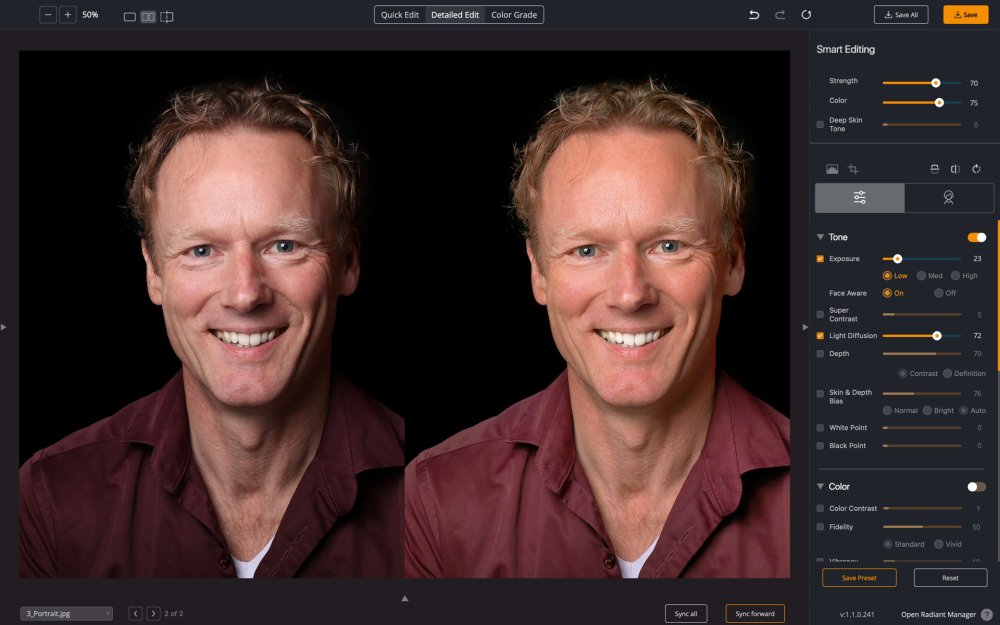Open the 3_Portrait.jpg file dropdown
The width and height of the screenshot is (1000, 625).
tap(66, 614)
